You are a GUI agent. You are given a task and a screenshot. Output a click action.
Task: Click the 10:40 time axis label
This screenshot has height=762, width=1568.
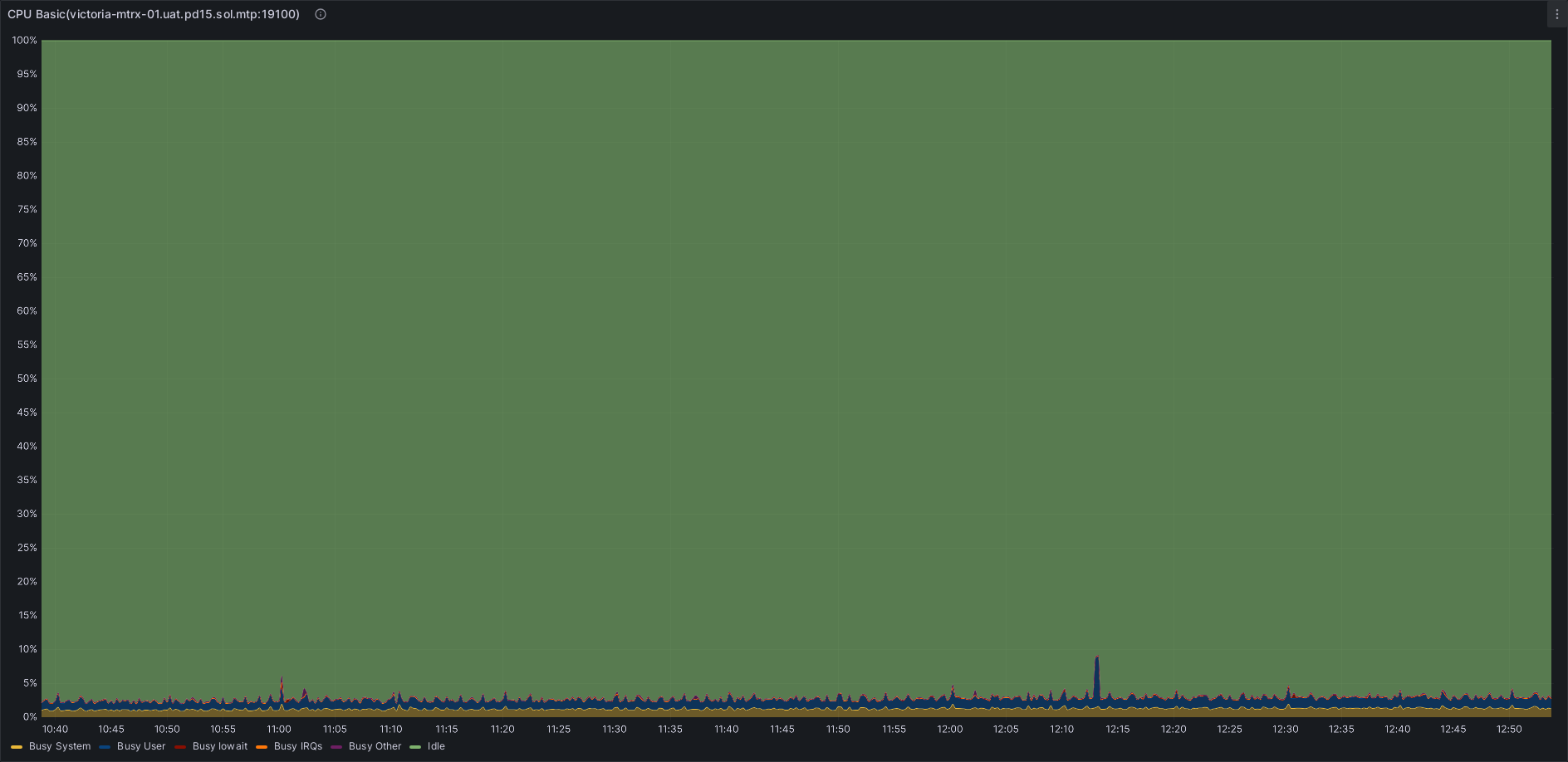tap(56, 729)
